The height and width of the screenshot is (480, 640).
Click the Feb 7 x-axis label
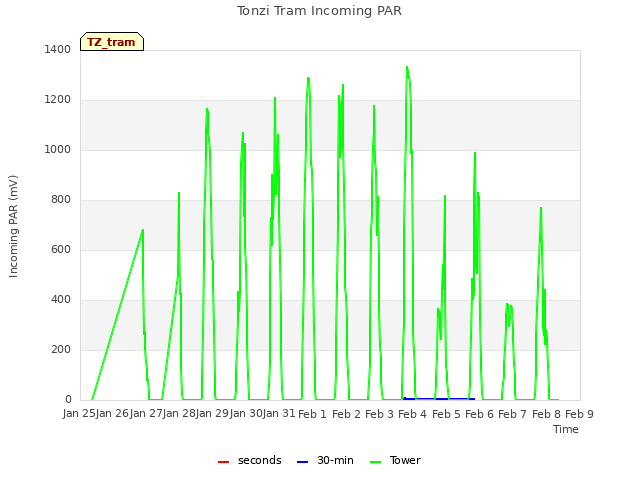513,414
